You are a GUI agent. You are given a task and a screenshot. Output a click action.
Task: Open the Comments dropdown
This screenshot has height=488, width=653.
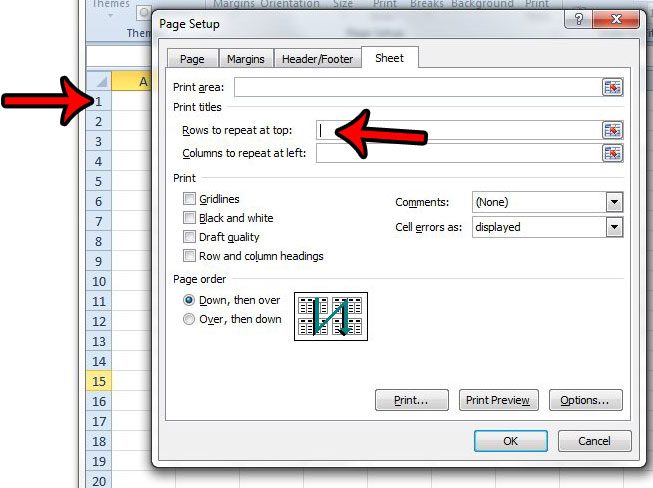tap(614, 202)
